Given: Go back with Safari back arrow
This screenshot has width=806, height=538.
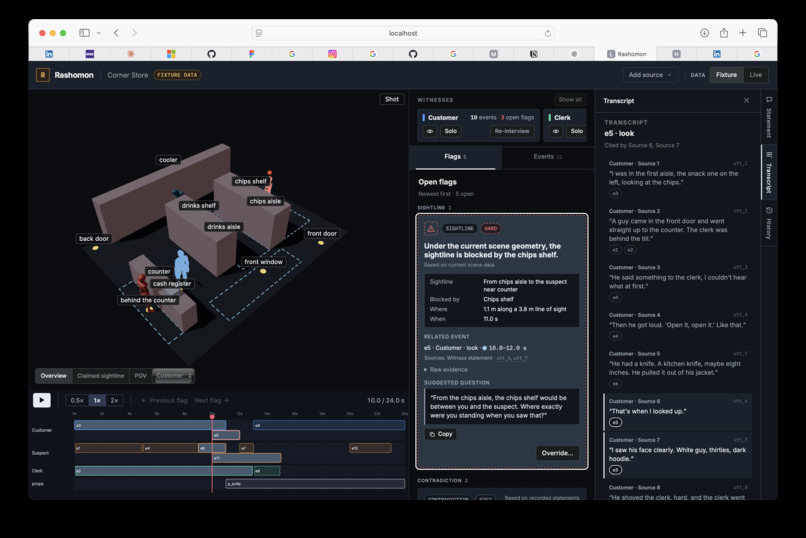Looking at the screenshot, I should [x=116, y=33].
